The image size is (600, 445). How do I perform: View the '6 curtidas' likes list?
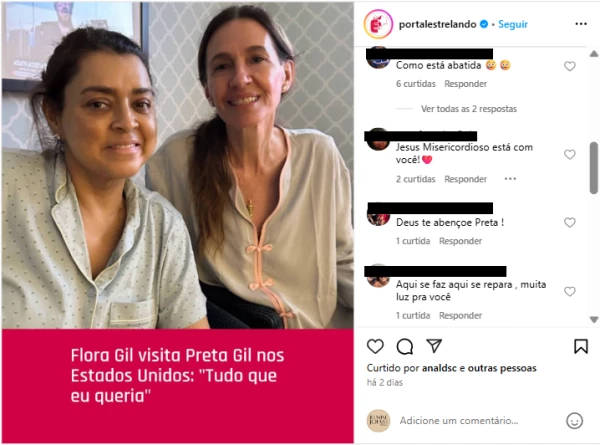click(416, 84)
